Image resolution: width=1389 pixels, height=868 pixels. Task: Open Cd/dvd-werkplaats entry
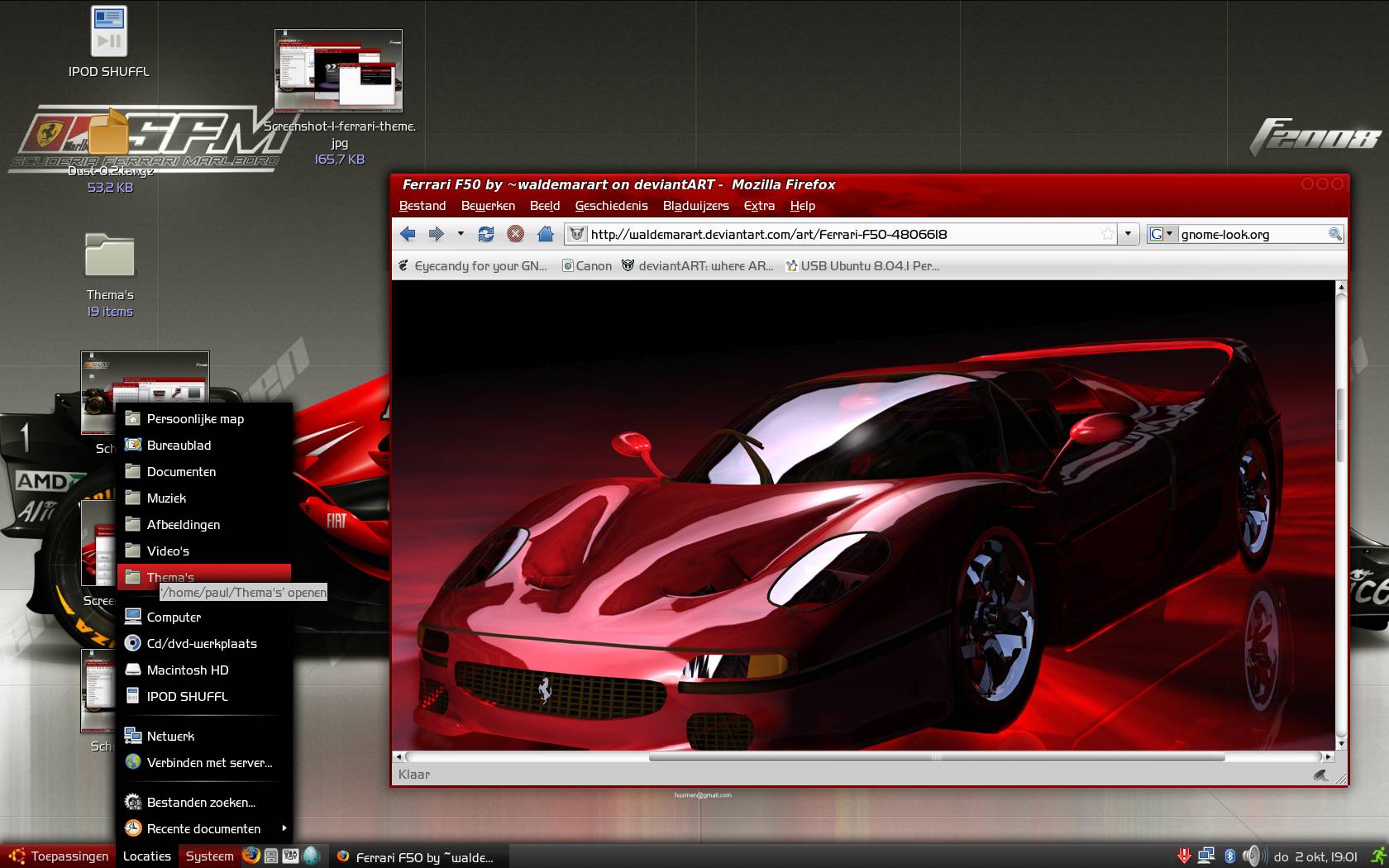pyautogui.click(x=204, y=644)
